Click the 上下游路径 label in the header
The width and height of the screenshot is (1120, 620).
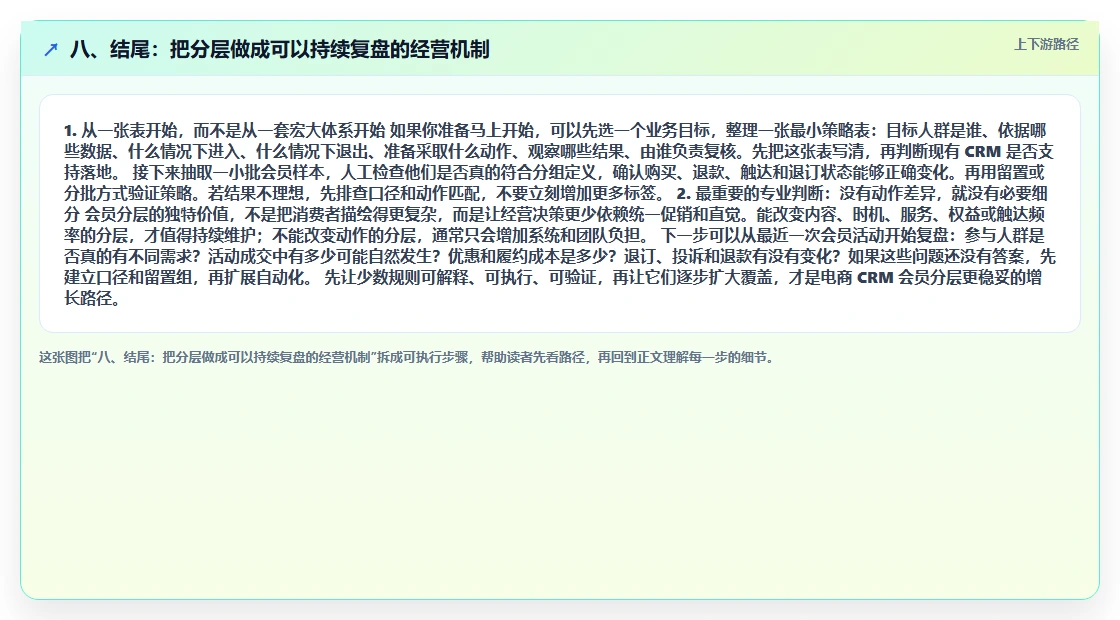[1046, 44]
